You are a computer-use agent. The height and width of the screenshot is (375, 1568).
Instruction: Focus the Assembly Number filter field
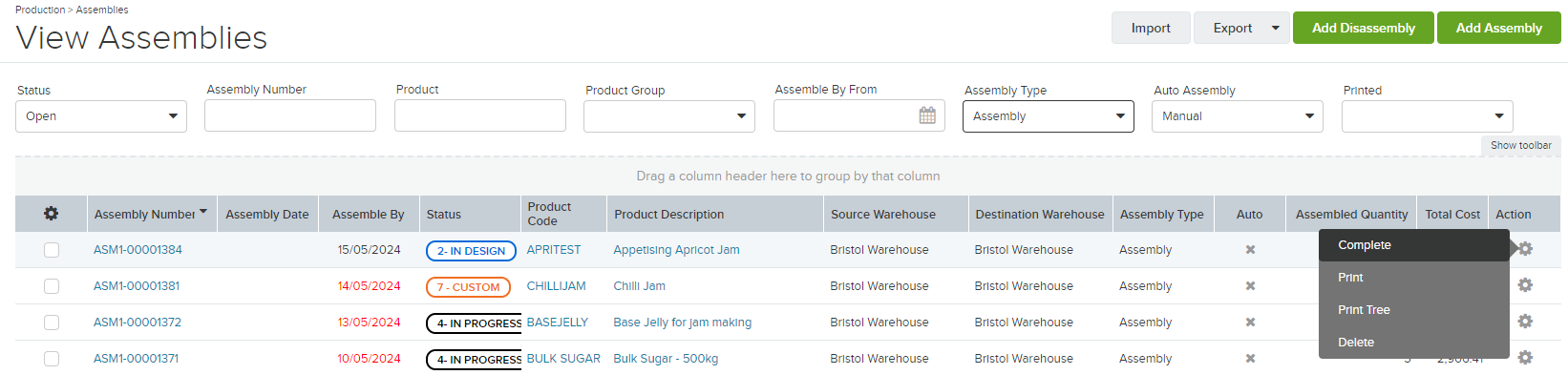coord(290,115)
